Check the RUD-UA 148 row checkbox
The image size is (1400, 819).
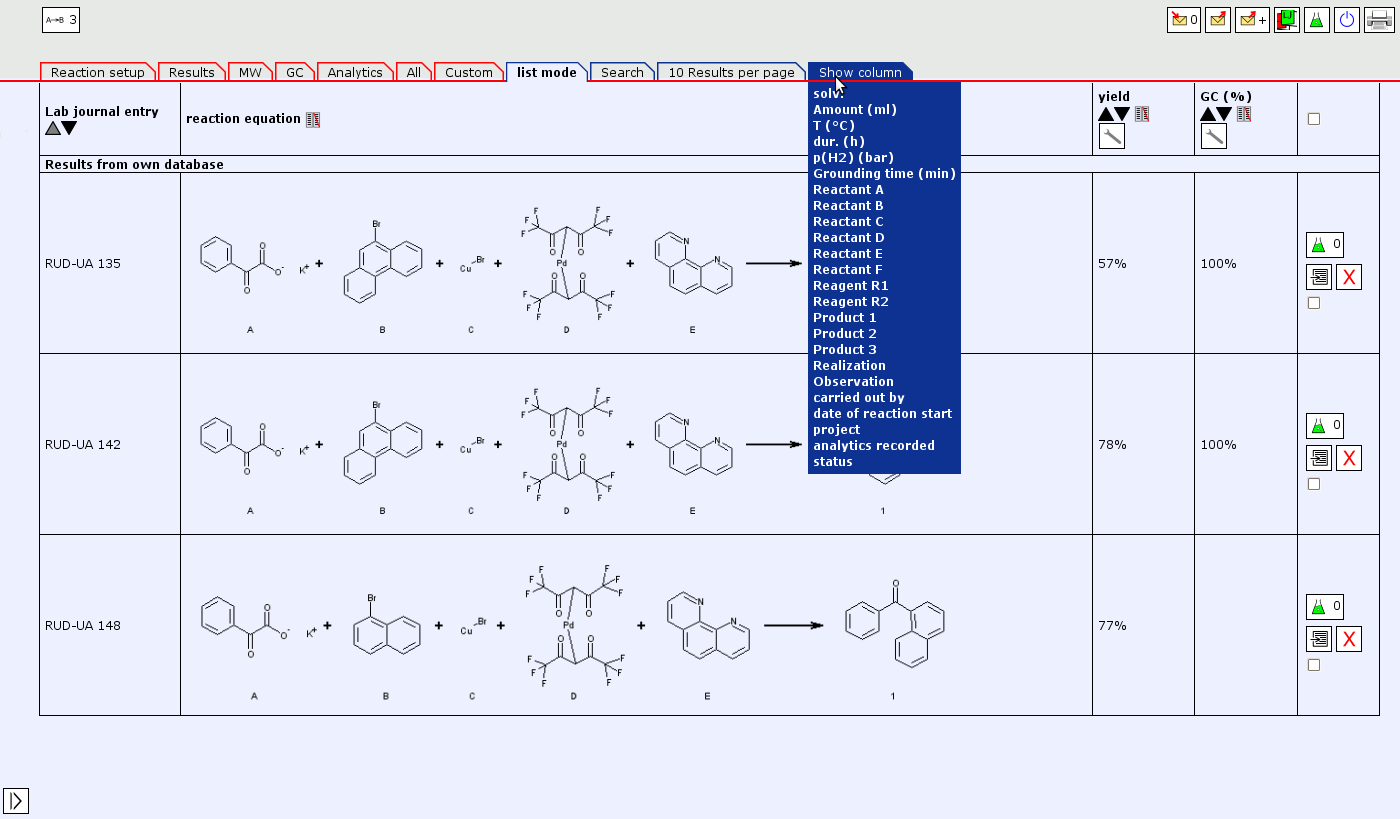(1314, 665)
